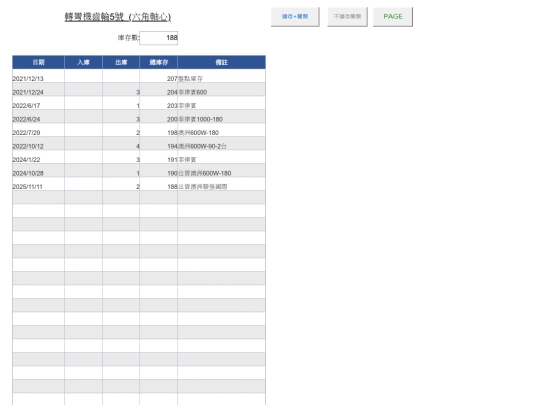Click the remark cell in 2025/11/11 row
Image resolution: width=540 pixels, height=405 pixels.
point(221,184)
